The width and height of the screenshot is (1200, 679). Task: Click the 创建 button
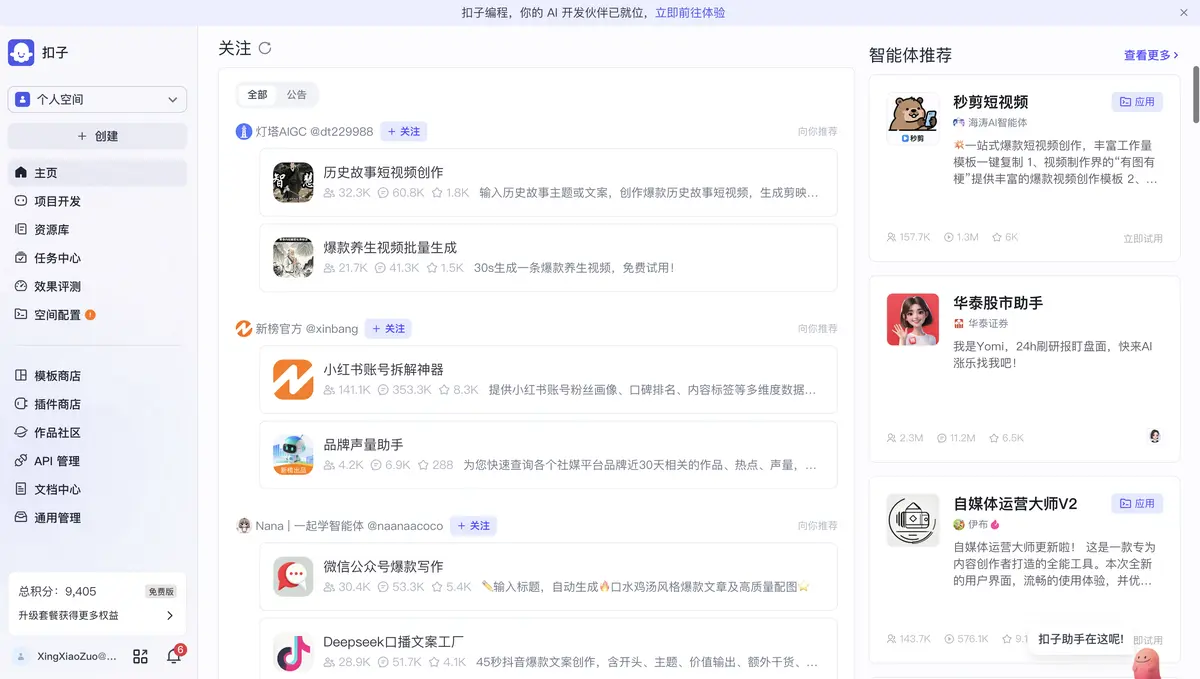[x=97, y=136]
